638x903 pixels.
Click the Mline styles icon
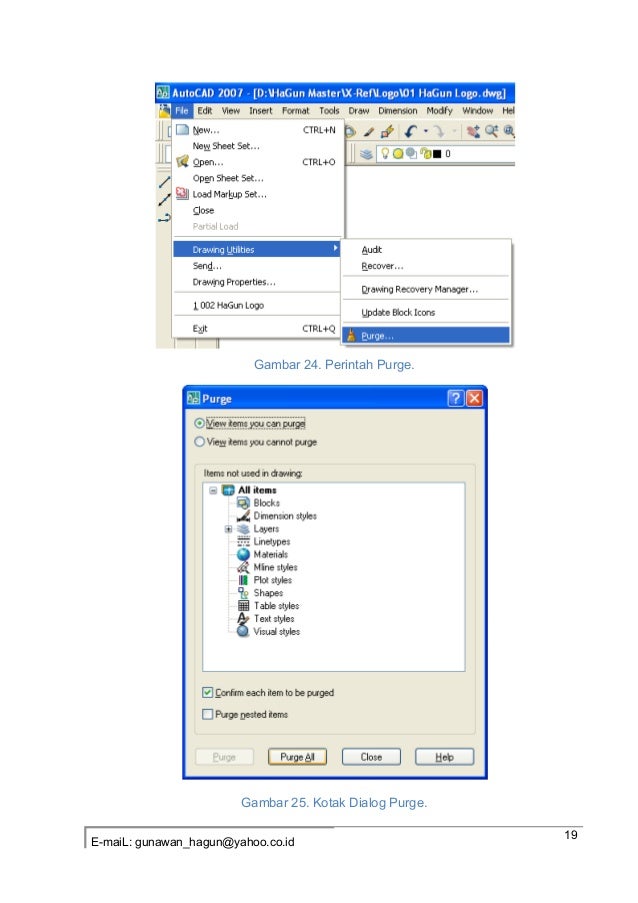244,567
